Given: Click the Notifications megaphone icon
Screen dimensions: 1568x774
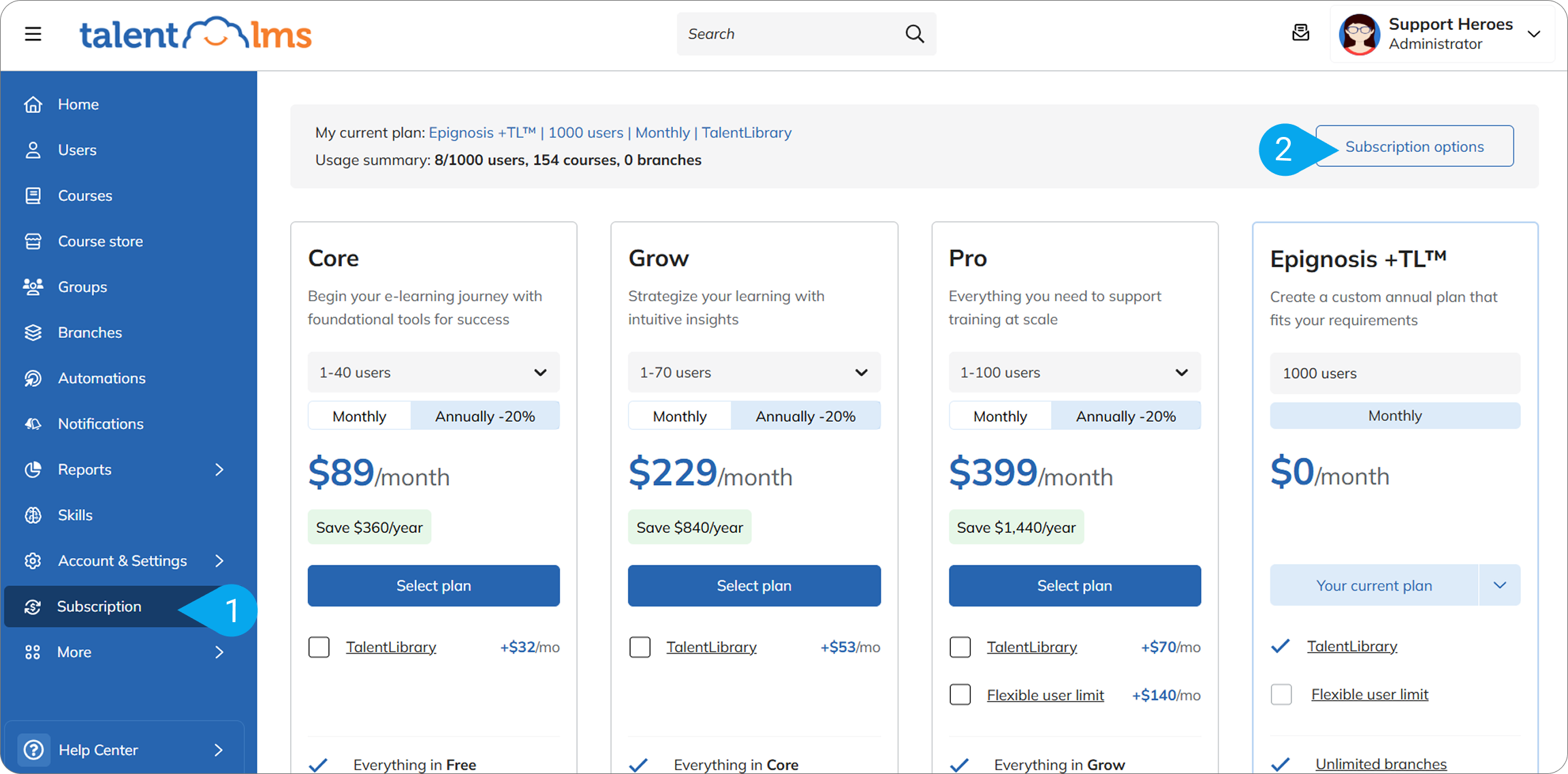Looking at the screenshot, I should point(33,424).
